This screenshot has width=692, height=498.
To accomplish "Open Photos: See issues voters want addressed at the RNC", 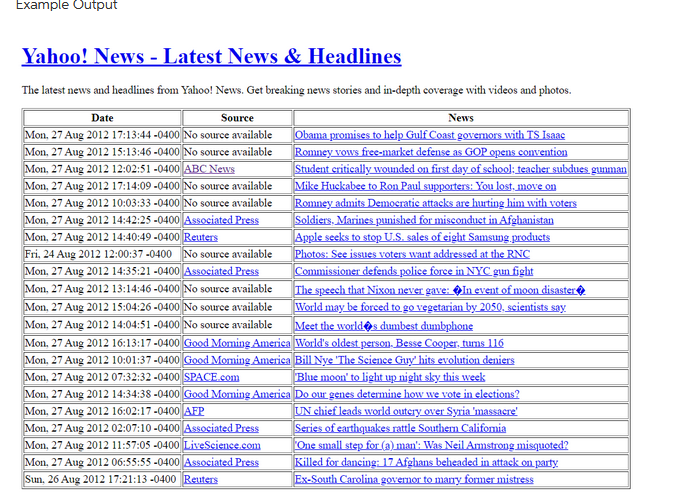I will 412,254.
